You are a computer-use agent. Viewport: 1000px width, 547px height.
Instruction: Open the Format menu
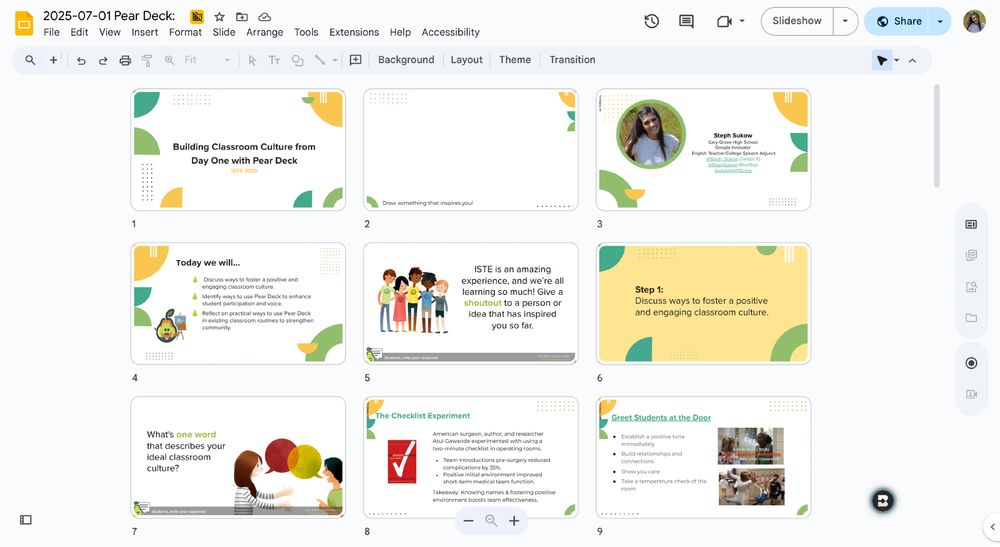point(185,32)
